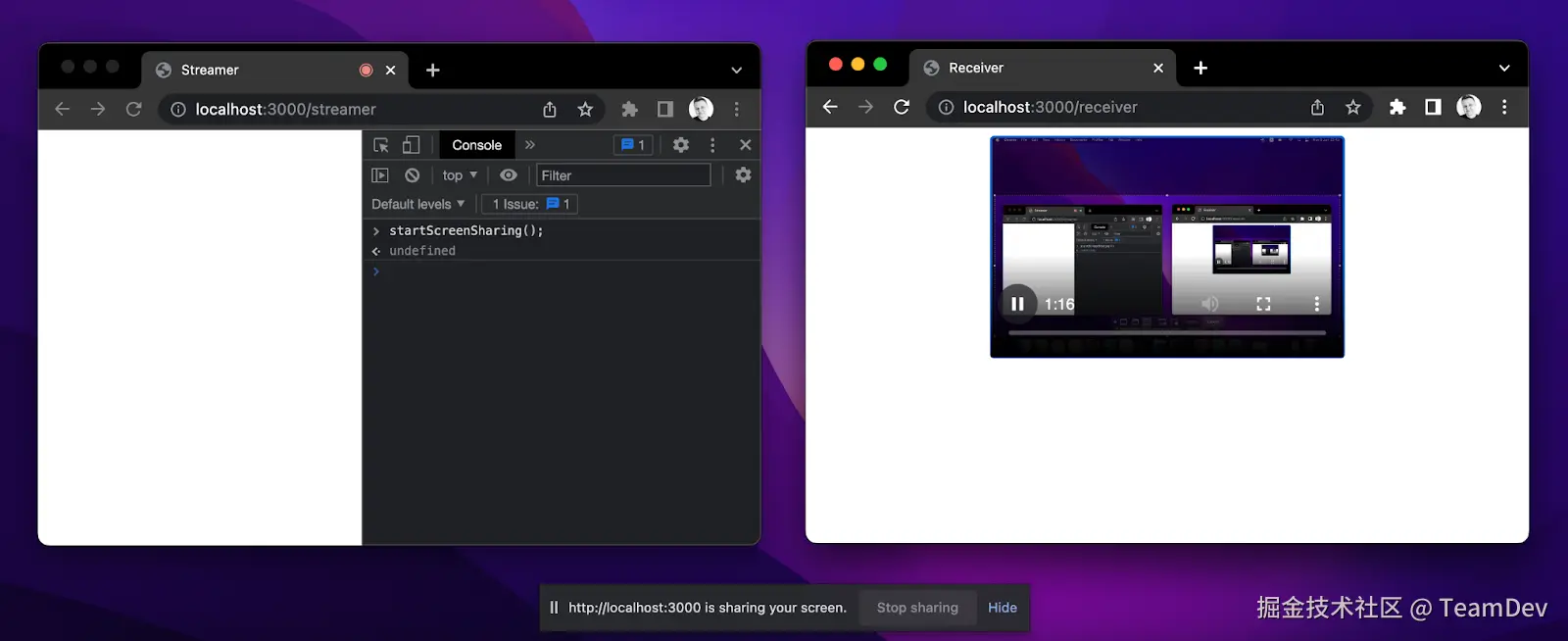
Task: Hide the screen sharing notification bar
Action: [x=1003, y=608]
